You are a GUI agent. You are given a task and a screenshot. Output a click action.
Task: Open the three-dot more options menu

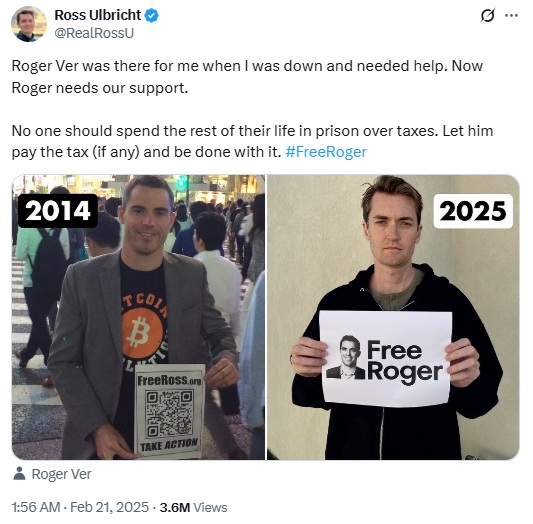pyautogui.click(x=512, y=15)
